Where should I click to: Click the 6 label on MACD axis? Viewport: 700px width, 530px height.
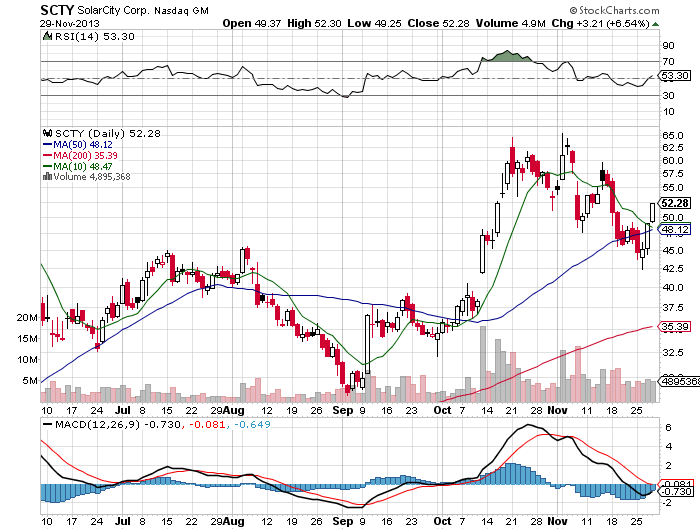668,427
